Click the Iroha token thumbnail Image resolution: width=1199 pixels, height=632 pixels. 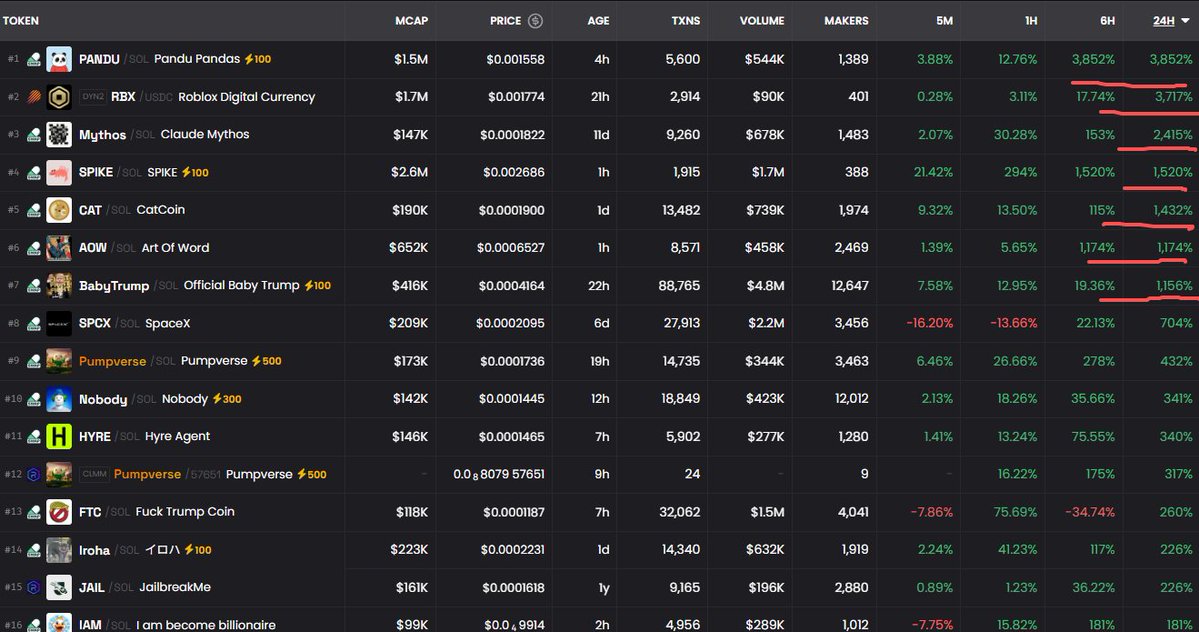point(59,550)
